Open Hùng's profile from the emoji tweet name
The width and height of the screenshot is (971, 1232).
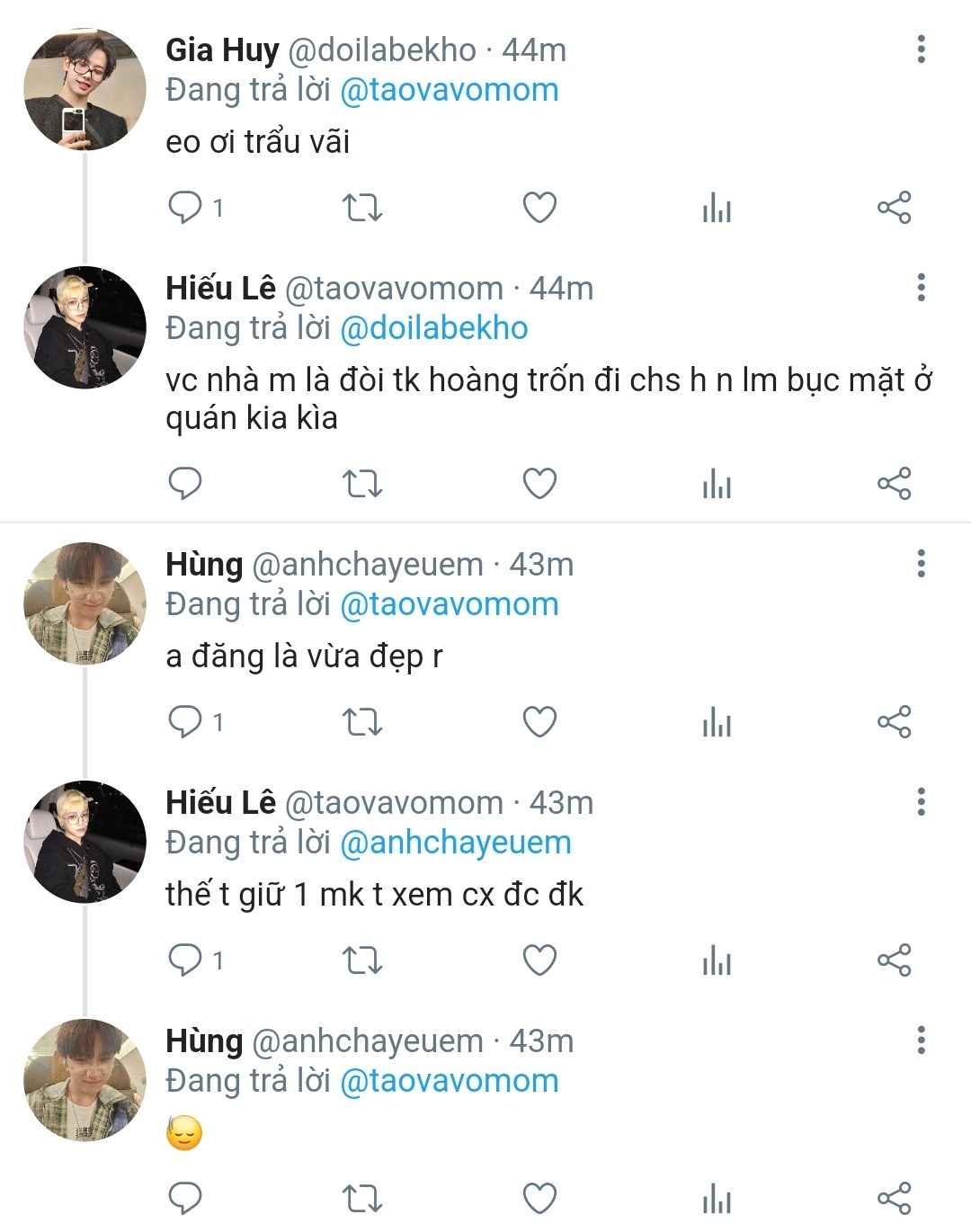204,1040
